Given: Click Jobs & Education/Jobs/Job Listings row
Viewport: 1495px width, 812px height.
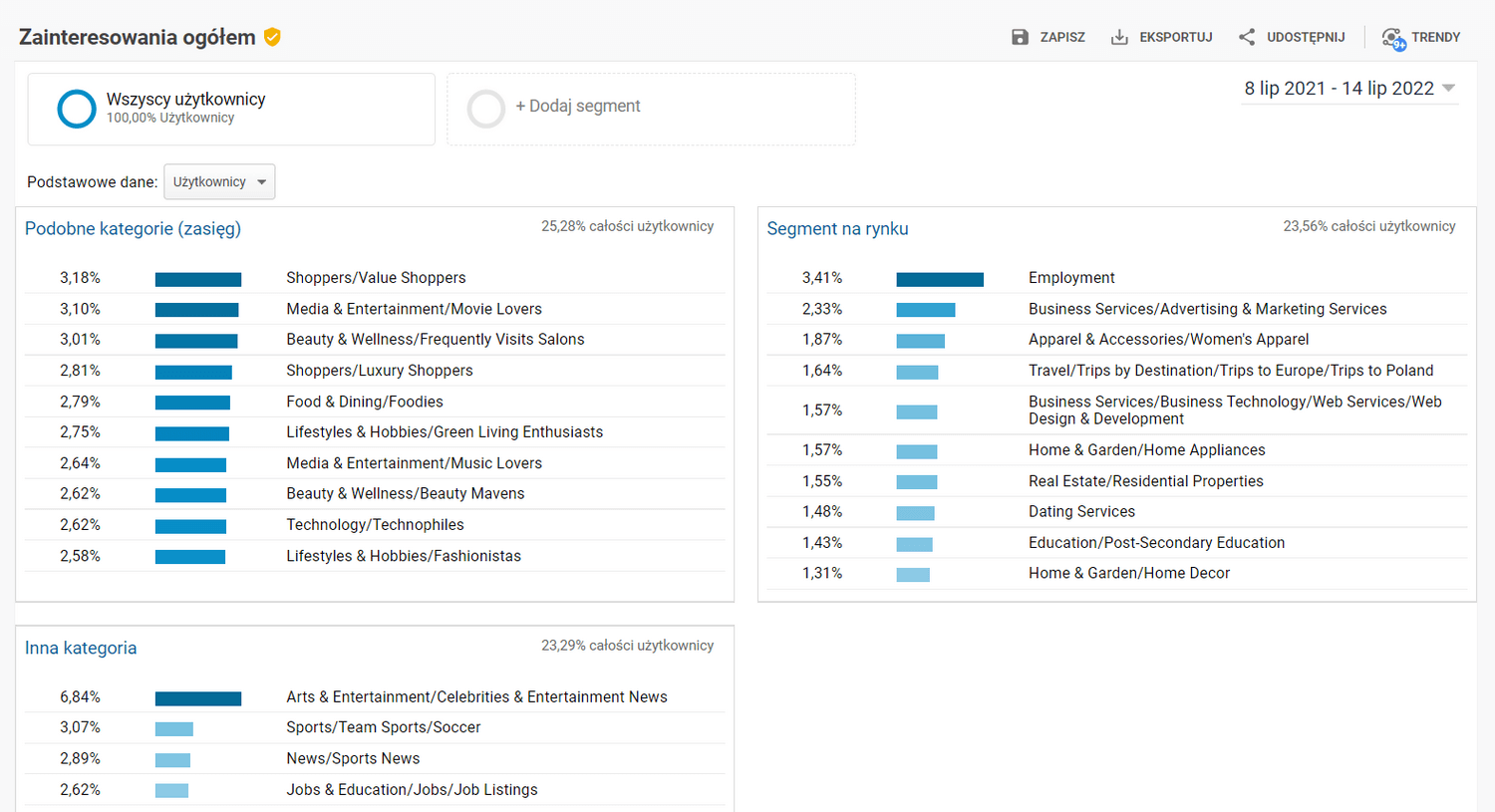Looking at the screenshot, I should pyautogui.click(x=375, y=790).
